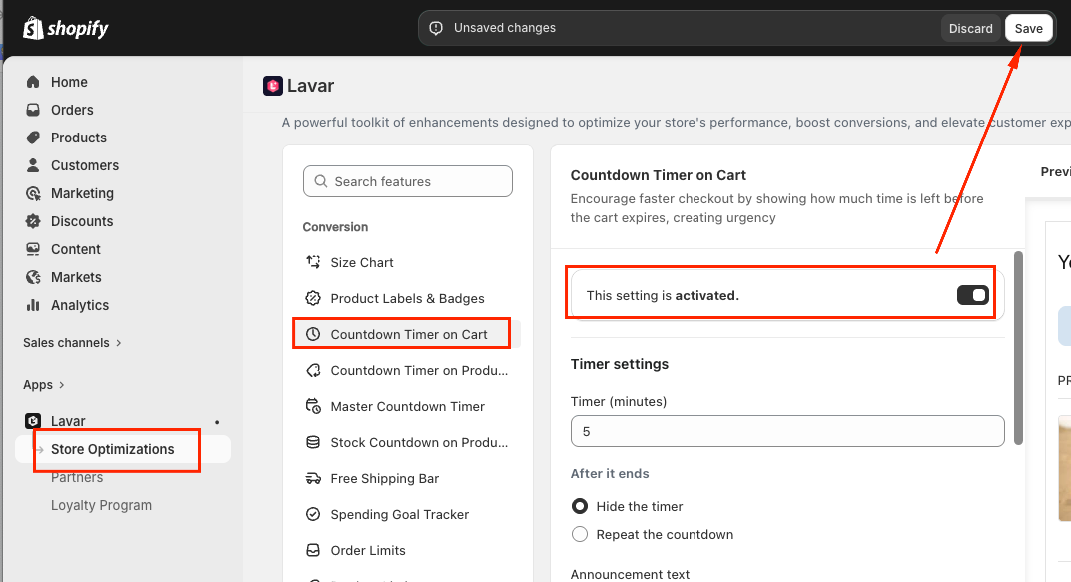Click the Content icon in sidebar
Image resolution: width=1071 pixels, height=582 pixels.
33,249
